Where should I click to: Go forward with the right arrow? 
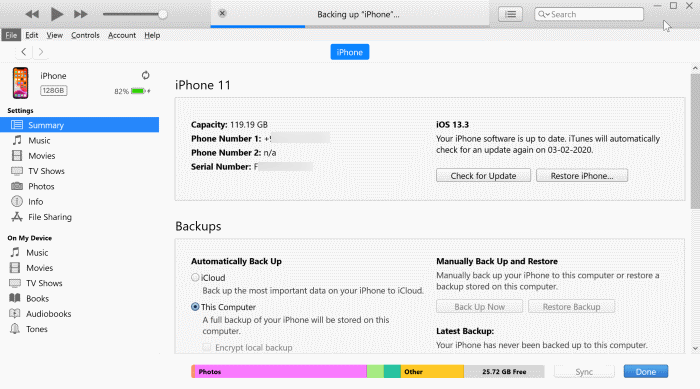(x=41, y=52)
